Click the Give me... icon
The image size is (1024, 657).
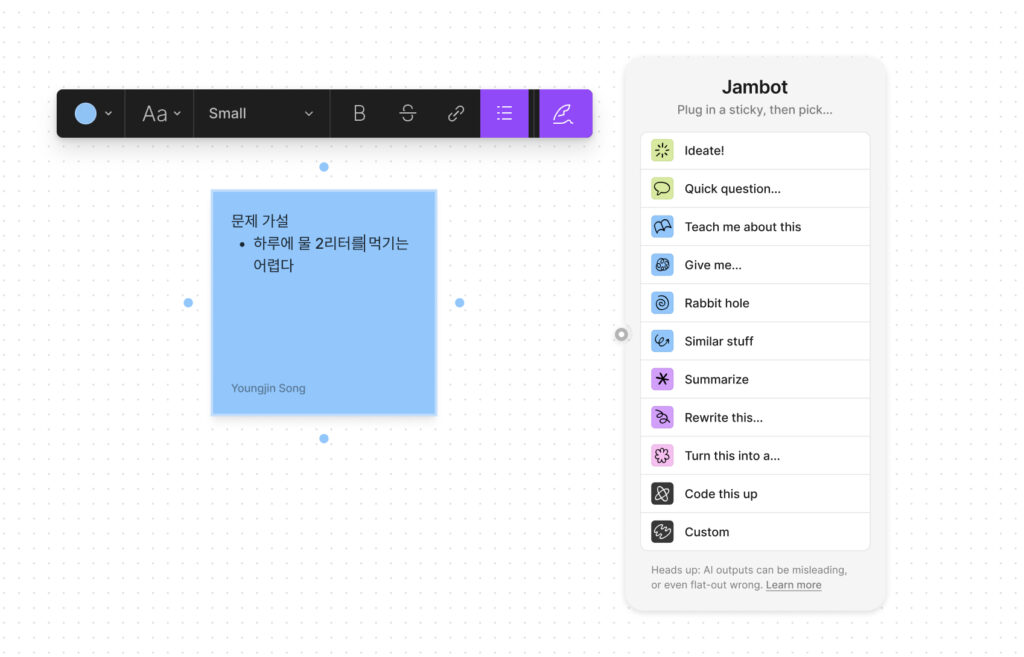[x=662, y=265]
